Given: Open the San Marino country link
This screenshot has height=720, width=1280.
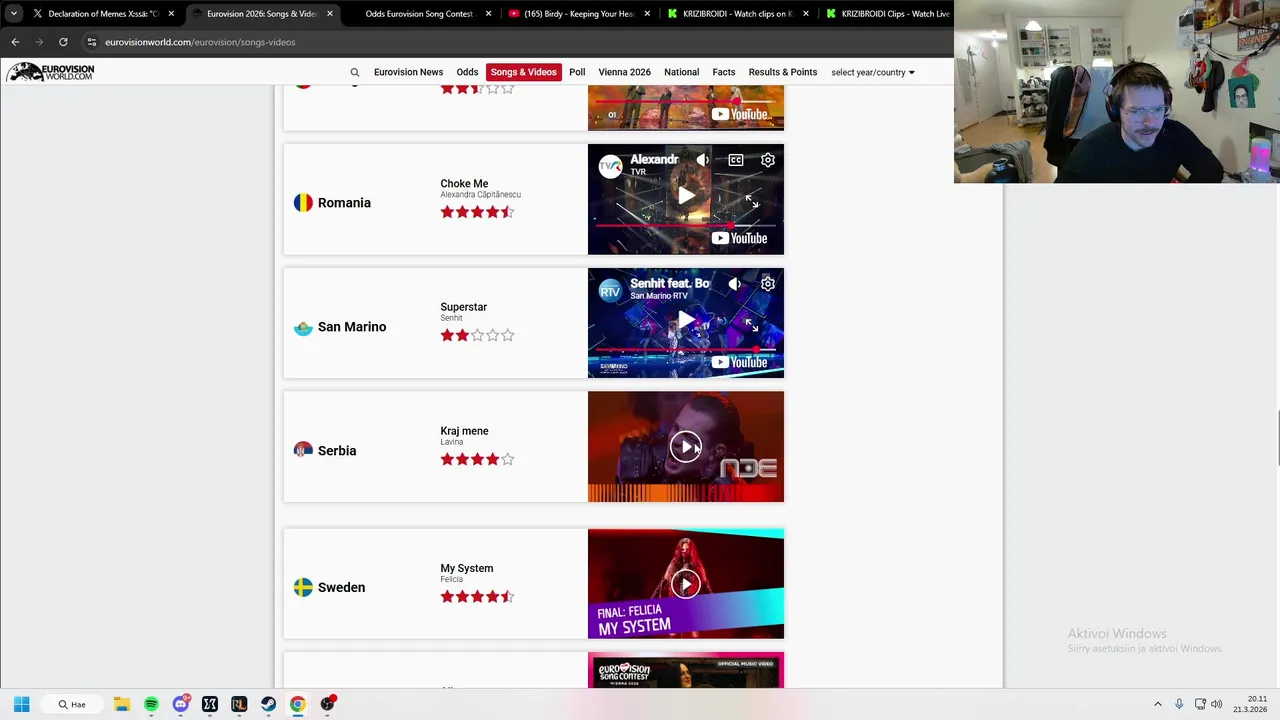Looking at the screenshot, I should [351, 327].
